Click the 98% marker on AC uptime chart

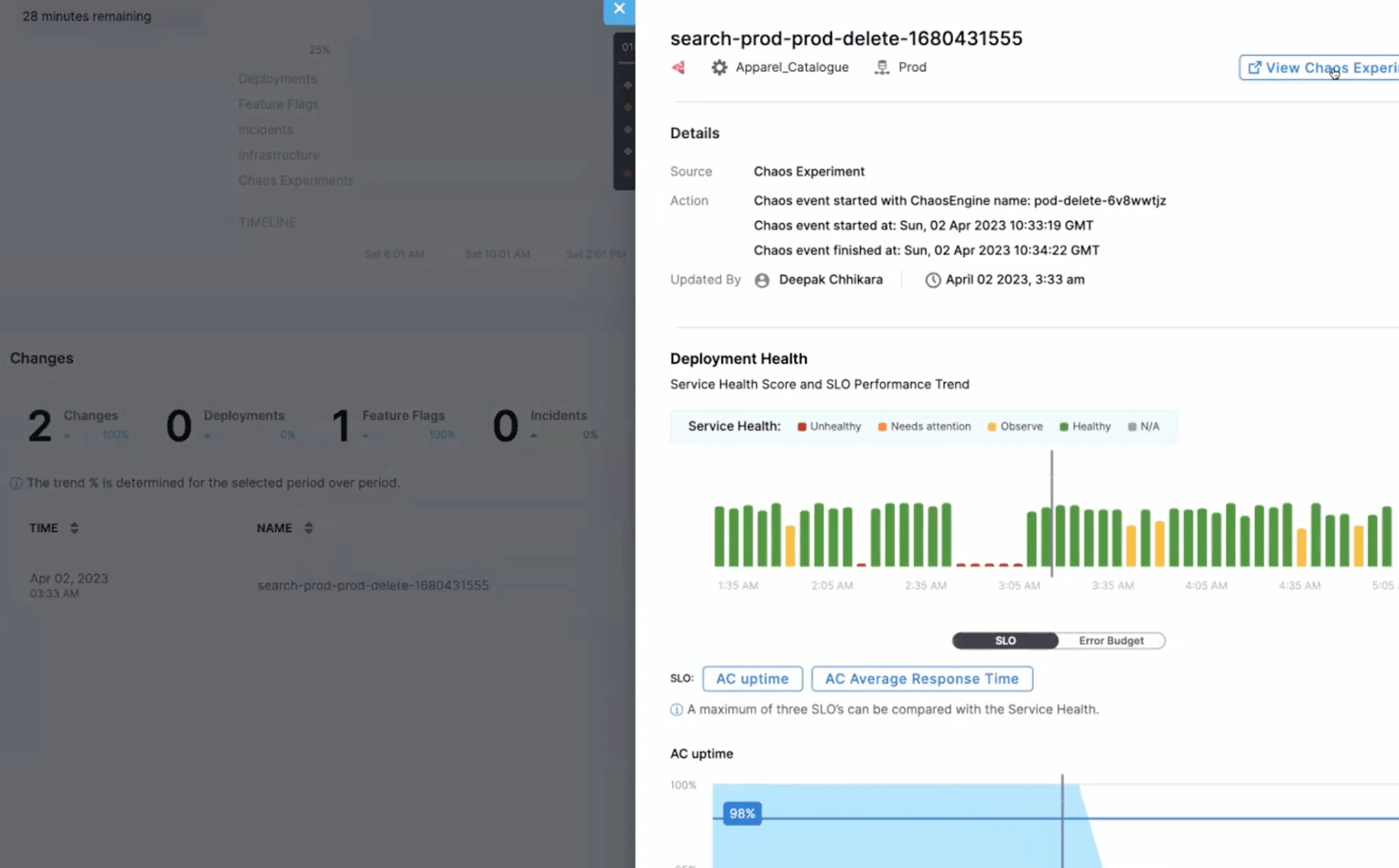pyautogui.click(x=741, y=814)
